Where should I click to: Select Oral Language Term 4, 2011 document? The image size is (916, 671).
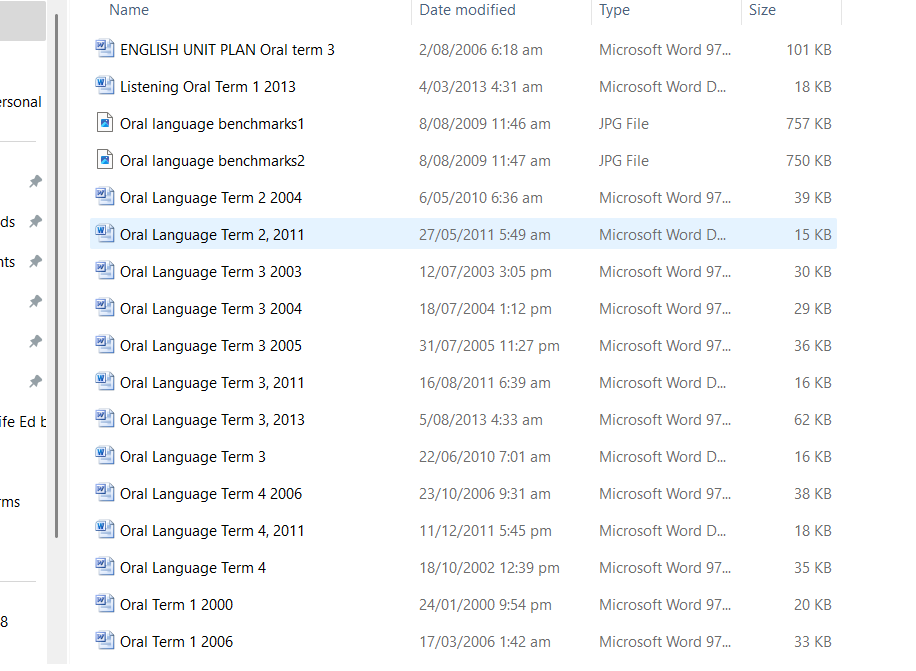tap(463, 530)
